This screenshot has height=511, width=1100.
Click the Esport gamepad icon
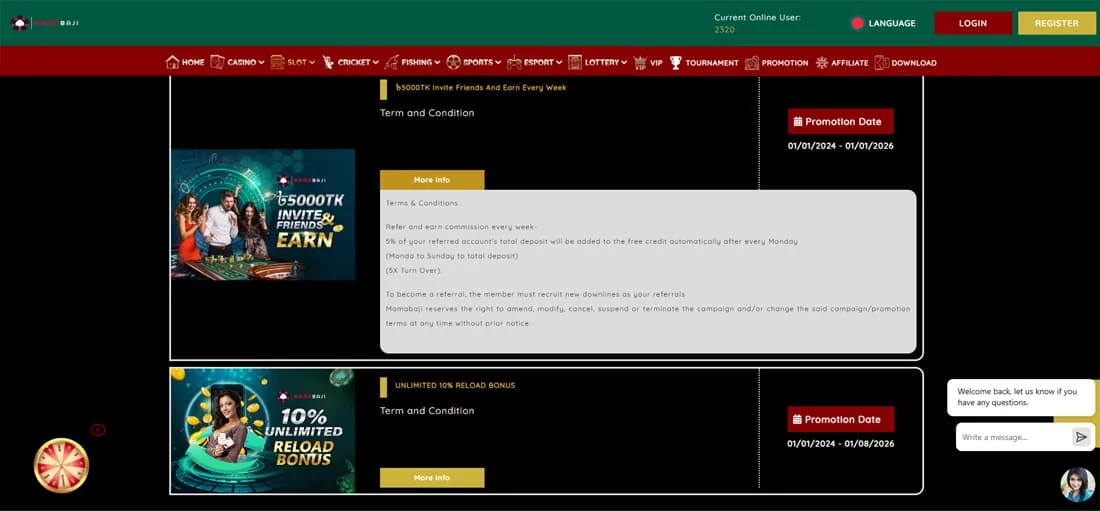pos(514,62)
